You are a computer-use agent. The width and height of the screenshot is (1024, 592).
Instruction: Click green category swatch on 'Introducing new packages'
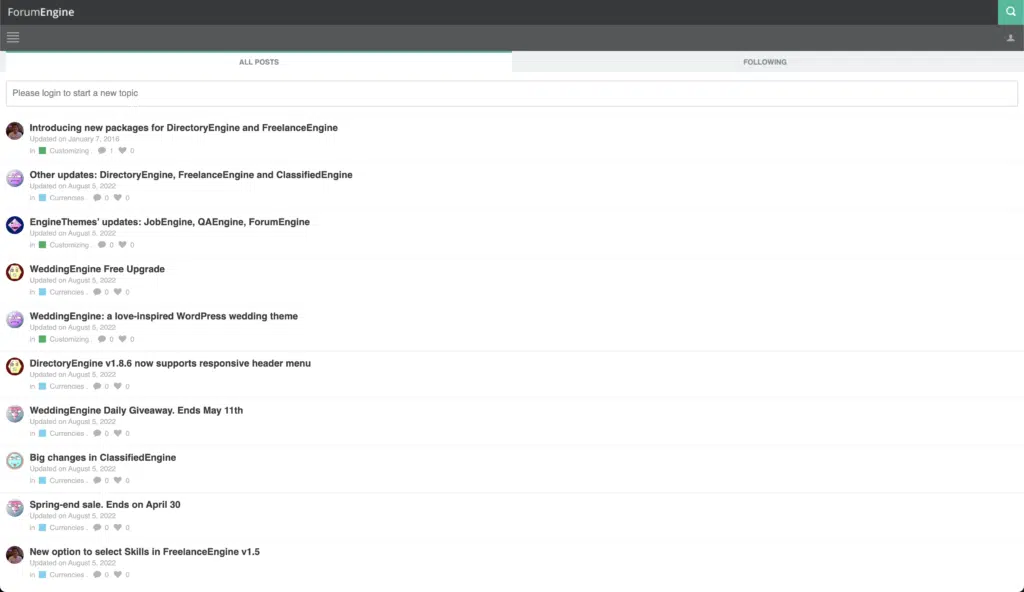tap(42, 151)
